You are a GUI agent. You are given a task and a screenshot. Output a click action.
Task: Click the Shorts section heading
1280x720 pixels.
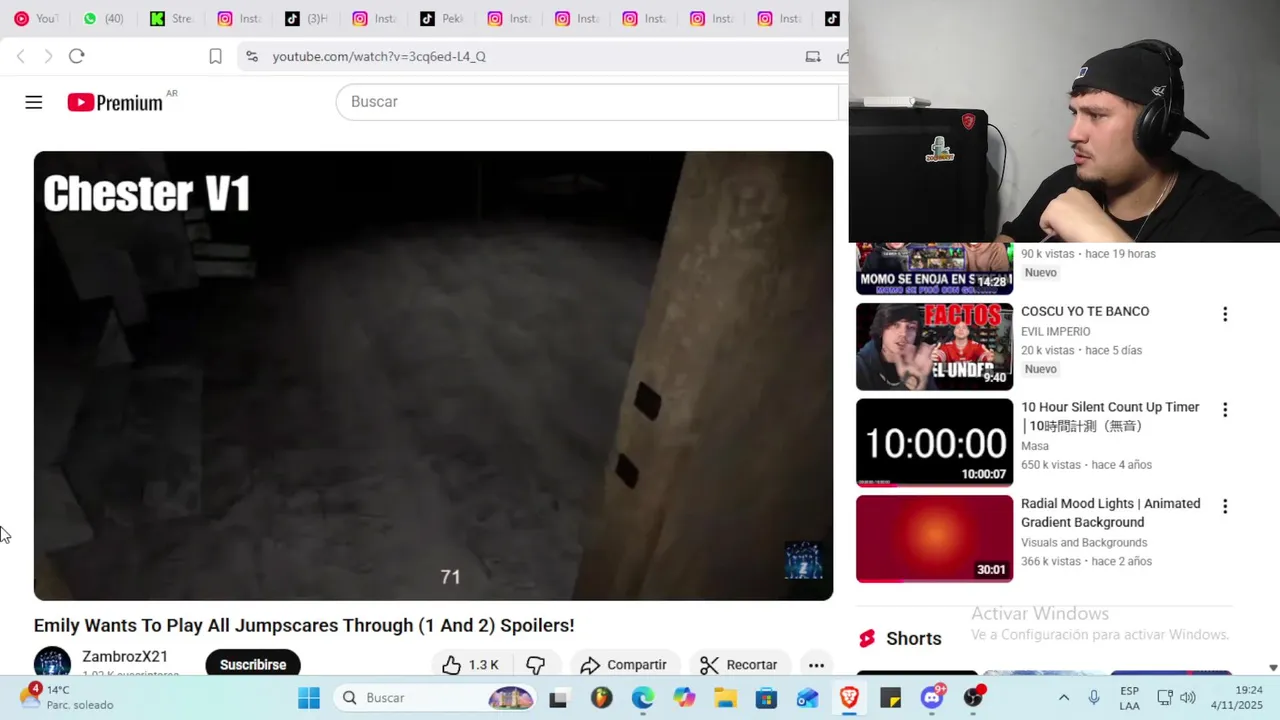913,638
